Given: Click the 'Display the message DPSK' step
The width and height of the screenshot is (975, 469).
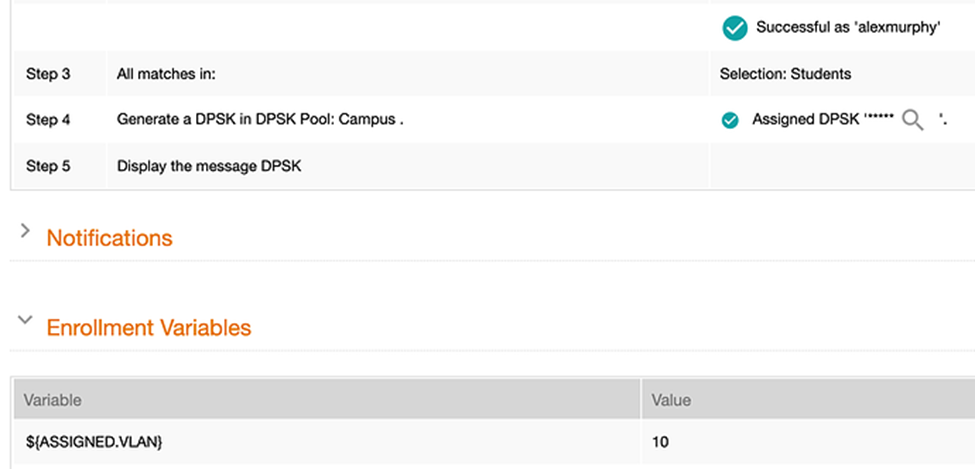Looking at the screenshot, I should pyautogui.click(x=208, y=166).
